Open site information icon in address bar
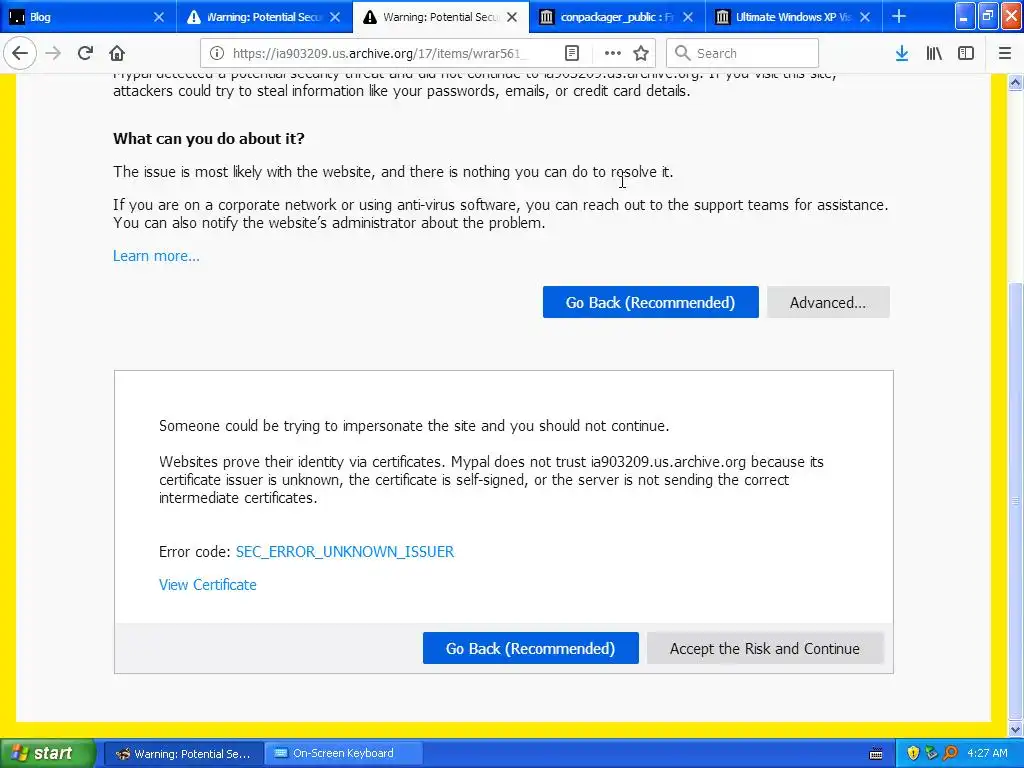The image size is (1024, 768). pyautogui.click(x=217, y=53)
